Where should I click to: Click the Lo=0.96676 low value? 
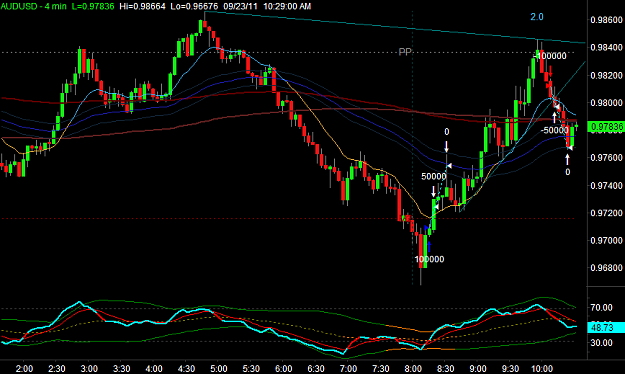194,6
